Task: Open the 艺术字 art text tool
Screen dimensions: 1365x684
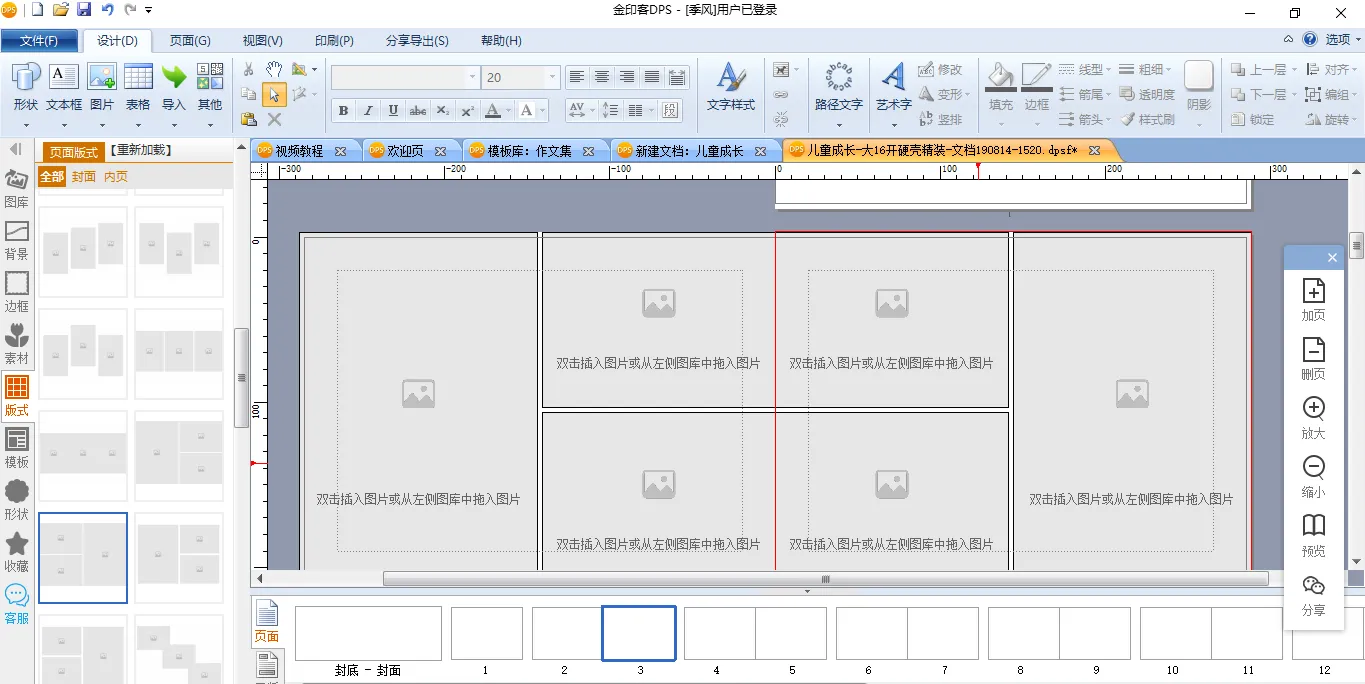Action: pos(893,86)
